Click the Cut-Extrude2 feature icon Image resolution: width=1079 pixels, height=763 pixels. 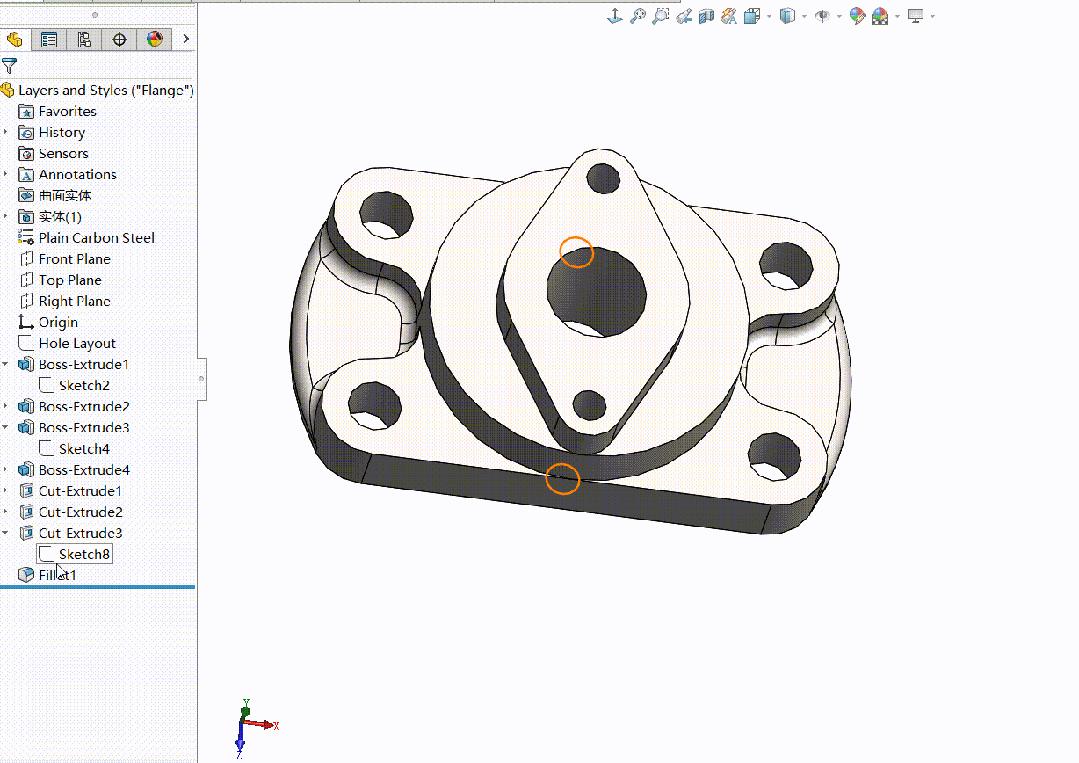[x=26, y=513]
